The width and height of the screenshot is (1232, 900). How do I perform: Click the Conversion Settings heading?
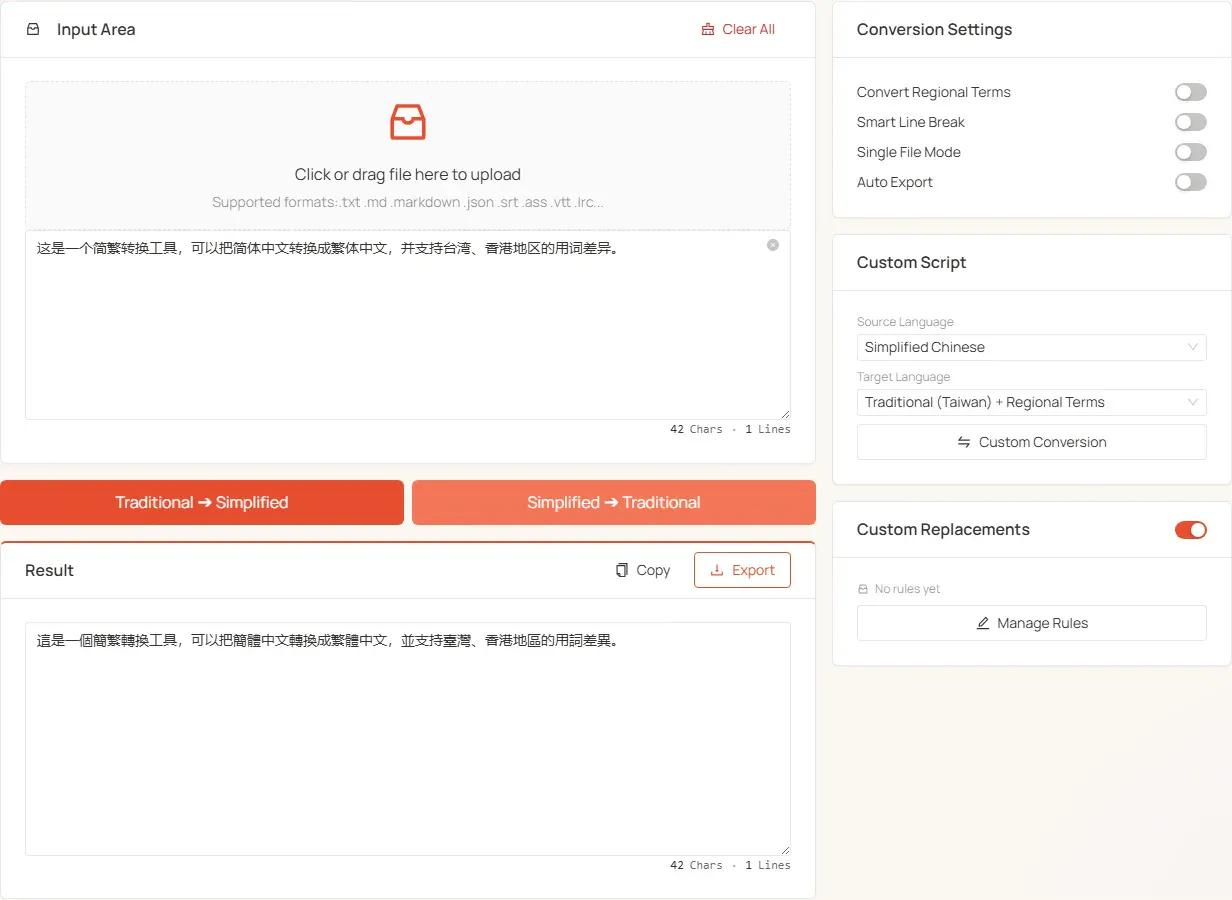point(934,29)
